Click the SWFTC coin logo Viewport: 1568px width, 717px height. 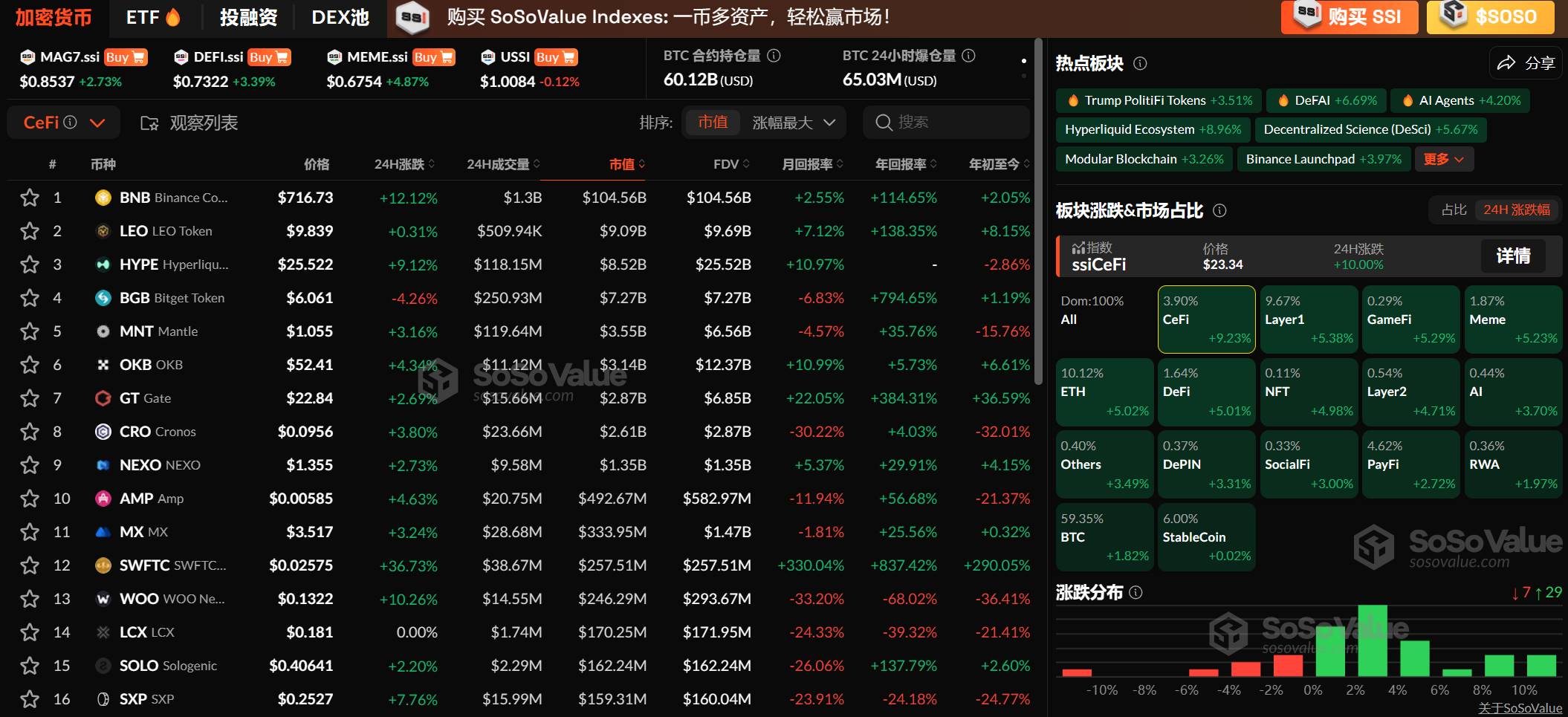click(x=103, y=565)
